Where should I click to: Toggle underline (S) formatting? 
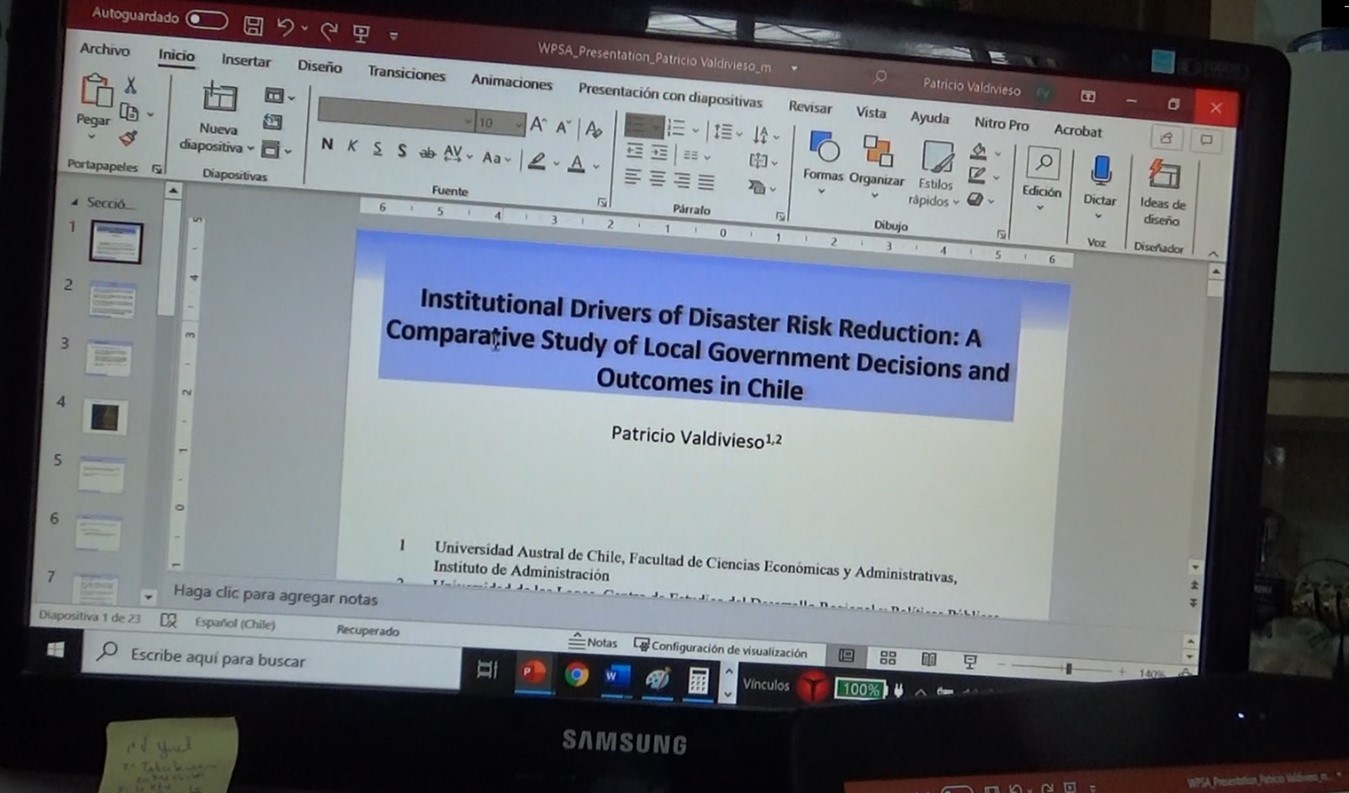tap(377, 148)
